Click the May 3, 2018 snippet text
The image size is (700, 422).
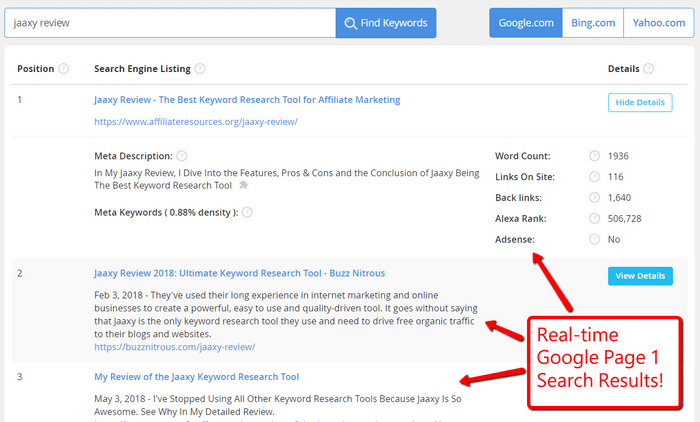tap(278, 405)
